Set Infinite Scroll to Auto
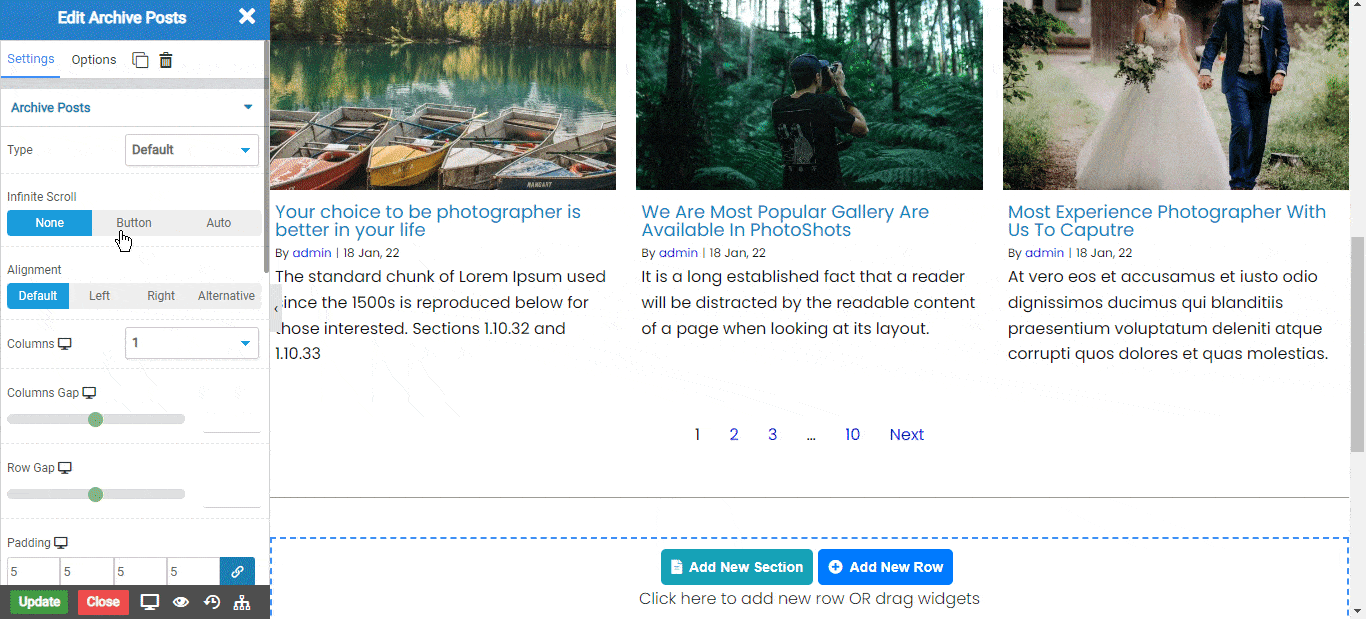 point(218,223)
